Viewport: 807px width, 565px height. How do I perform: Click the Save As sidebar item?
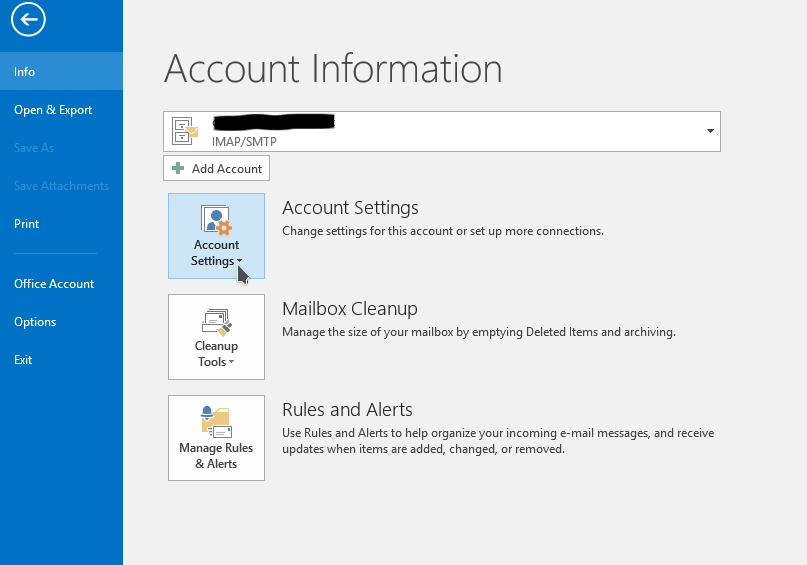point(34,148)
